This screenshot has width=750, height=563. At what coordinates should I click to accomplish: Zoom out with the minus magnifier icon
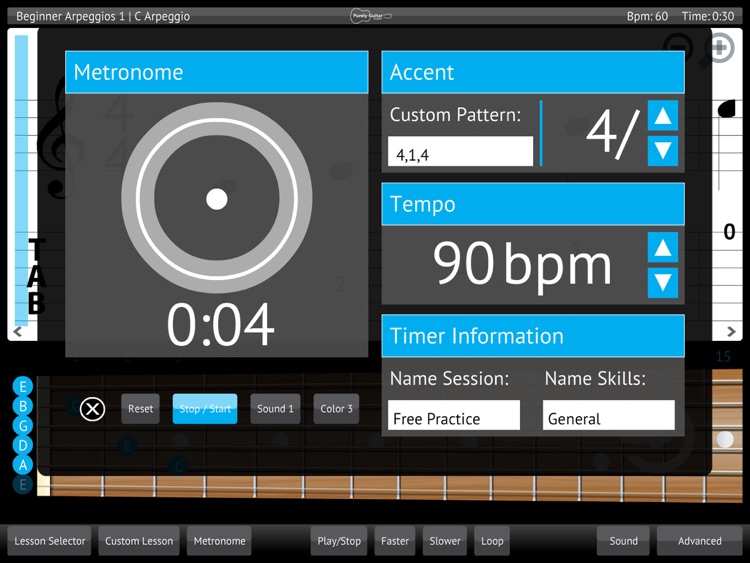tap(678, 48)
